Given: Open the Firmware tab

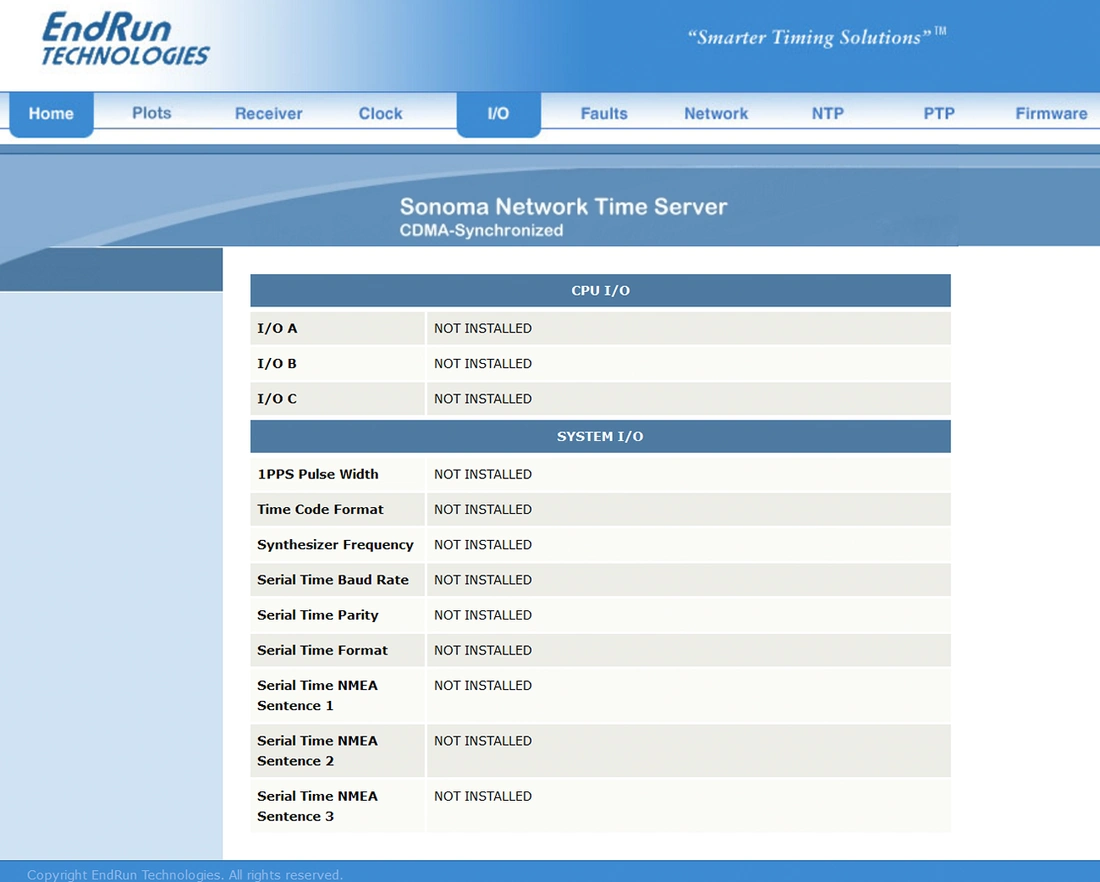Looking at the screenshot, I should pyautogui.click(x=1051, y=114).
